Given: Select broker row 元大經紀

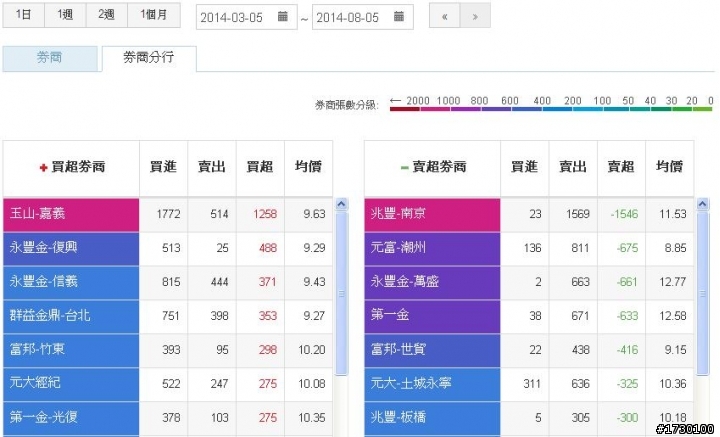Looking at the screenshot, I should click(x=71, y=385).
